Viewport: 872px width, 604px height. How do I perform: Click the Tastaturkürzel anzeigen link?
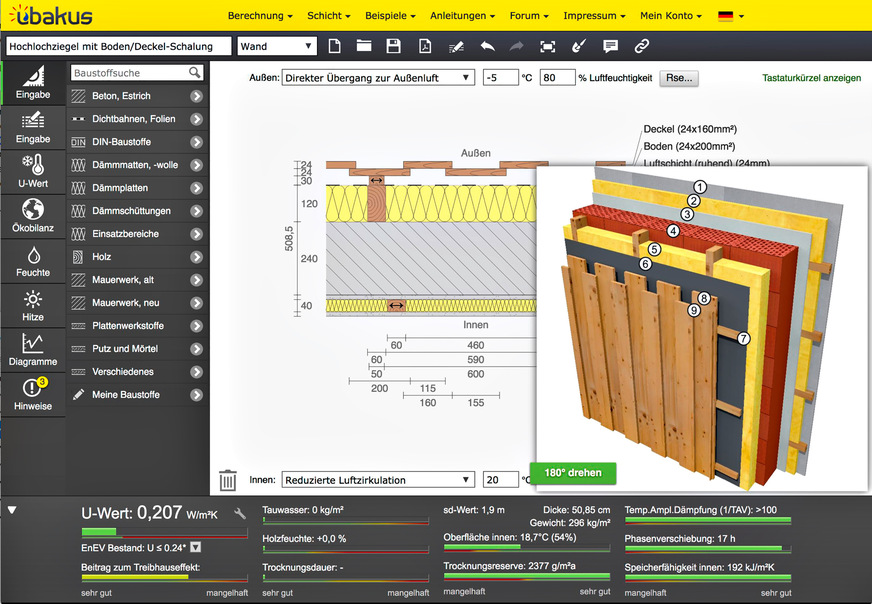[x=811, y=77]
